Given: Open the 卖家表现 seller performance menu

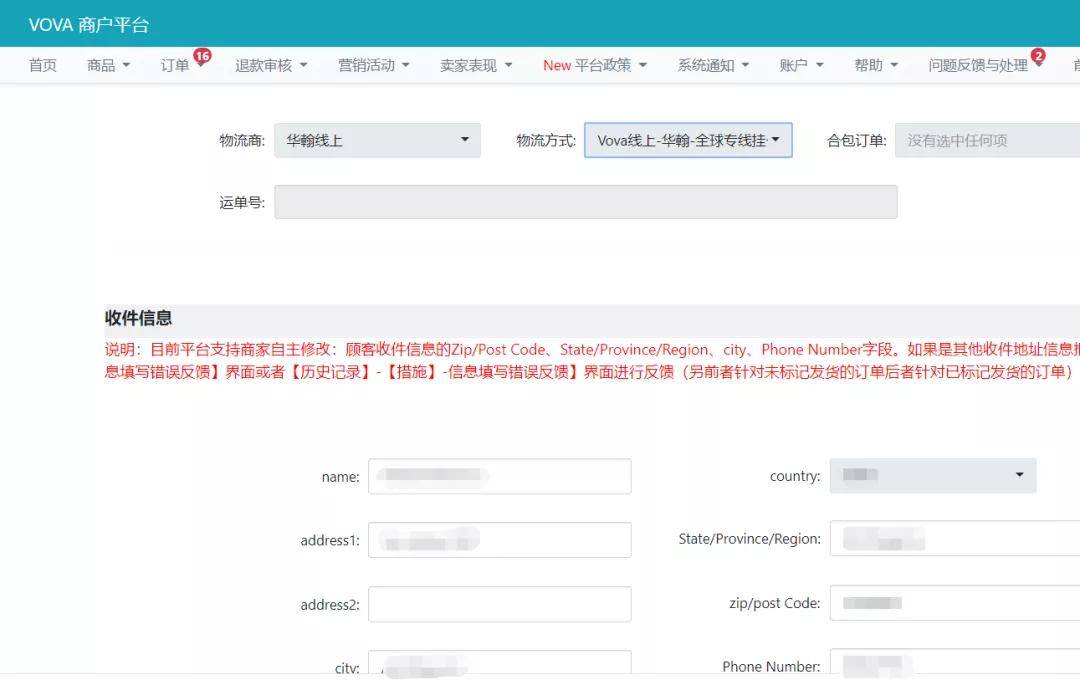Looking at the screenshot, I should coord(476,65).
